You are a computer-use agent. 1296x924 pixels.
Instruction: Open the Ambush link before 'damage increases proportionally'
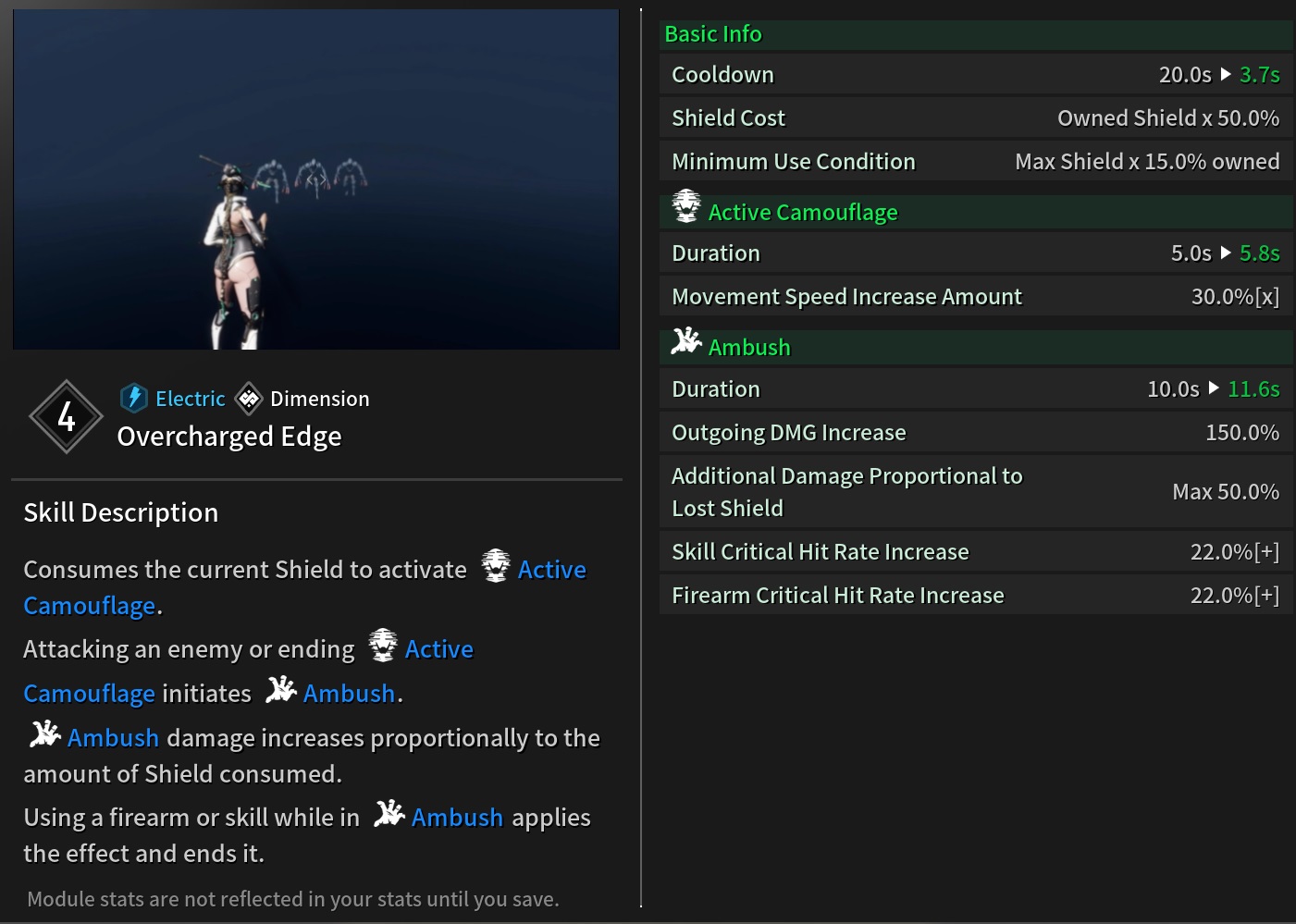pos(113,738)
